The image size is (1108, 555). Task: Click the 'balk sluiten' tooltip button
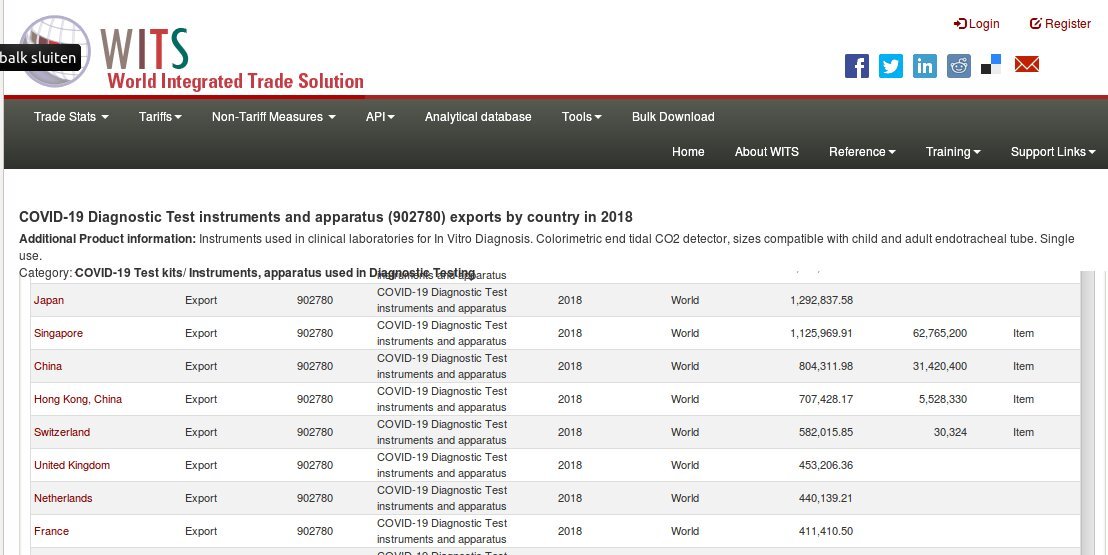[40, 57]
